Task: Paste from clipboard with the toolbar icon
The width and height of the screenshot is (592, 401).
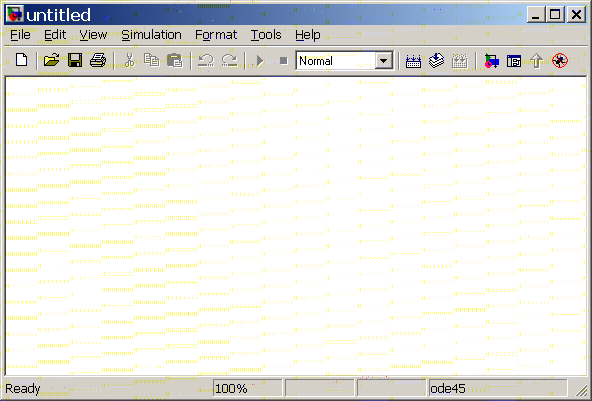Action: pos(174,60)
